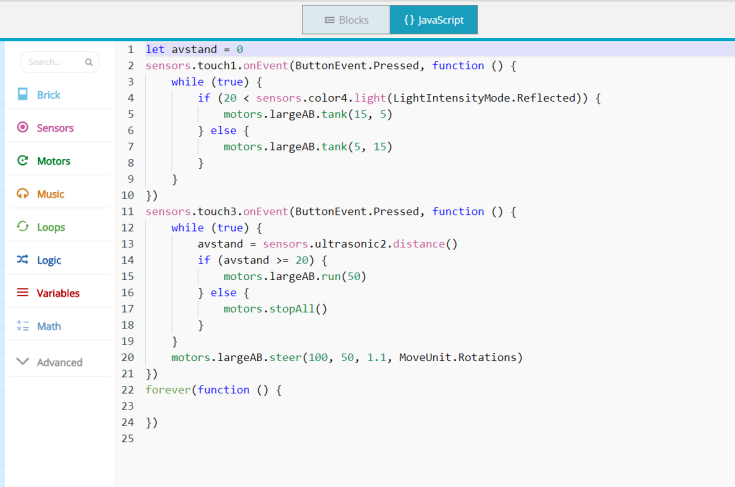Click 'motors.largeAB.steer' call on line 20
This screenshot has width=735, height=487.
[x=236, y=357]
